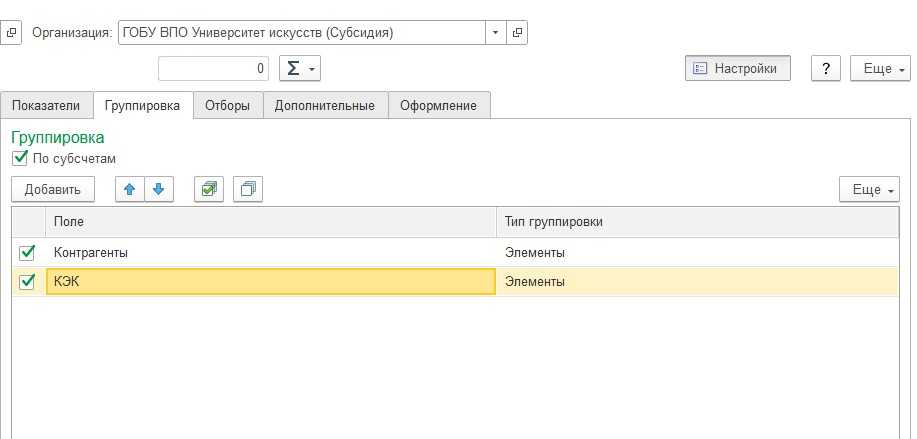Open the top Еще menu near Настройки
The width and height of the screenshot is (917, 439).
point(879,68)
